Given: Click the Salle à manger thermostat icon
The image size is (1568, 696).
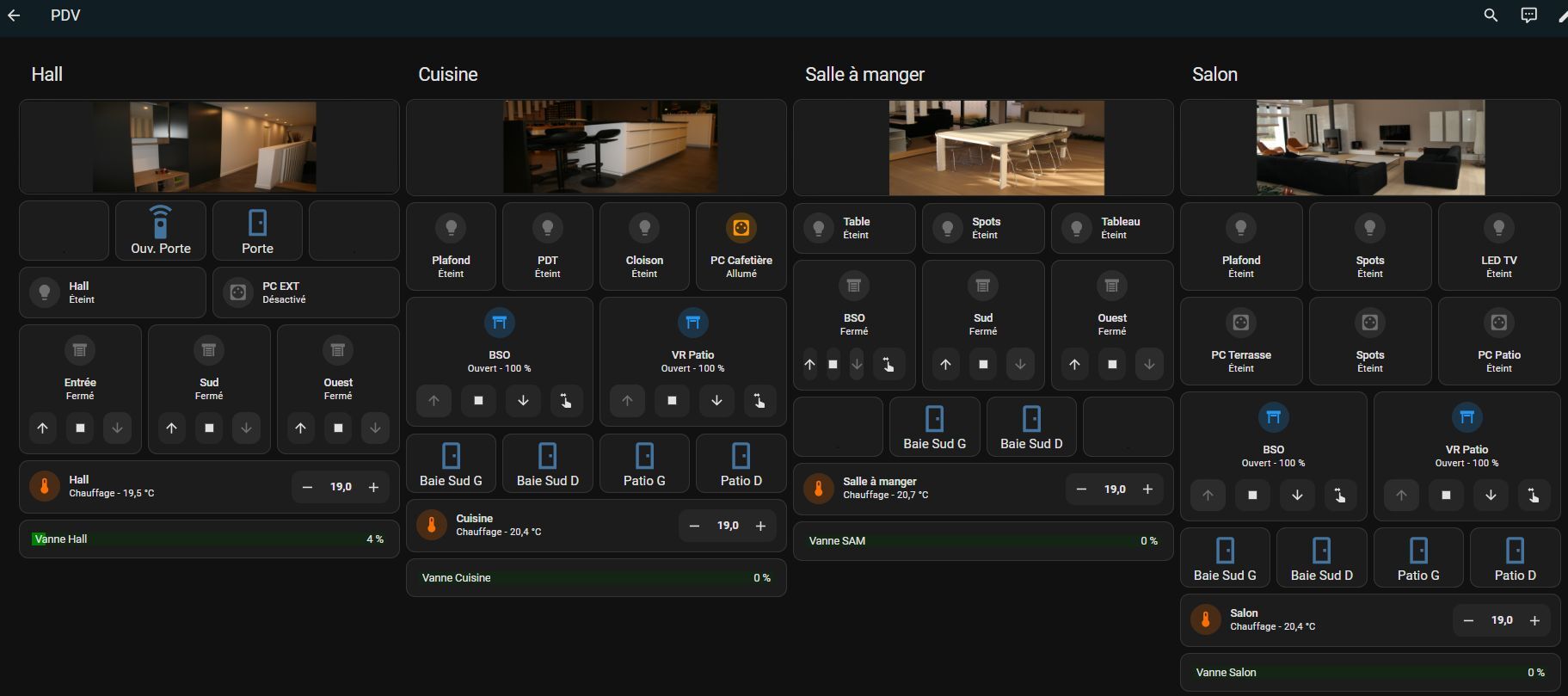Looking at the screenshot, I should 819,488.
